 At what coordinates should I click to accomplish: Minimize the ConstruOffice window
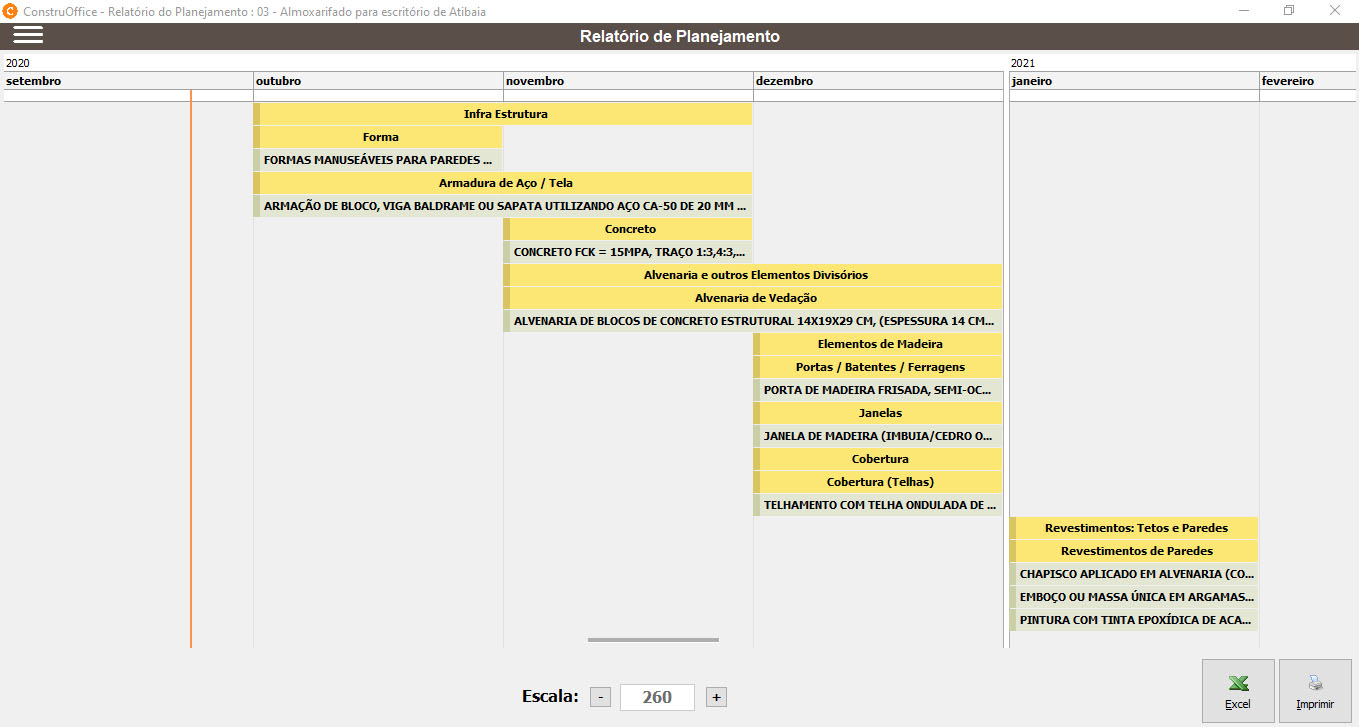[x=1243, y=11]
